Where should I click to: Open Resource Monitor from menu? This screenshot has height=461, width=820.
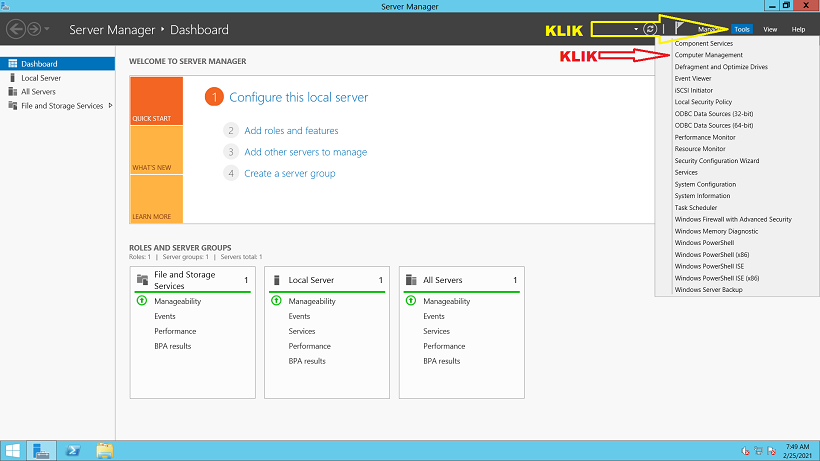(700, 149)
